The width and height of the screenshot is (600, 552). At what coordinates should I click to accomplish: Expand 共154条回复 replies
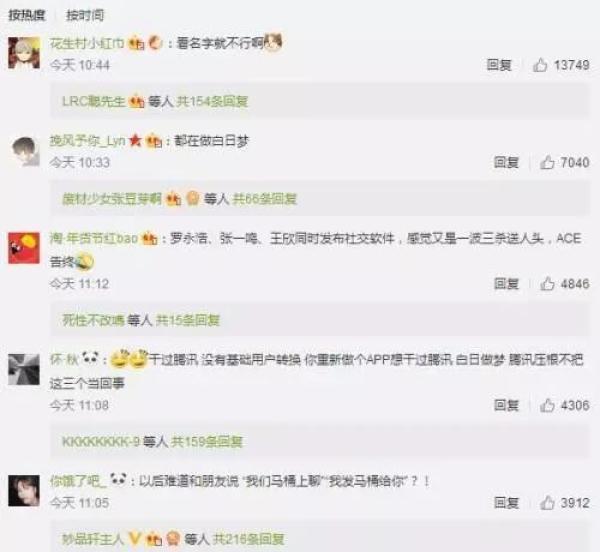point(212,101)
